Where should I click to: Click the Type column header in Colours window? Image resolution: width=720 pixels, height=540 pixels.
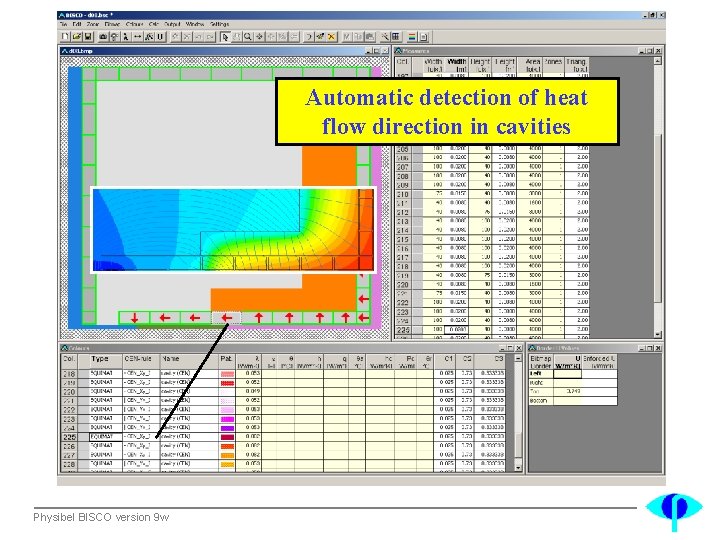tap(100, 361)
